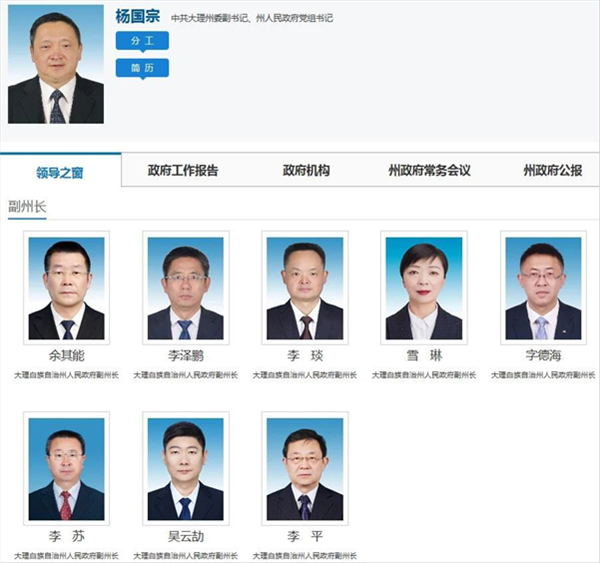
Task: Select 李平's portrait photo
Action: point(305,469)
